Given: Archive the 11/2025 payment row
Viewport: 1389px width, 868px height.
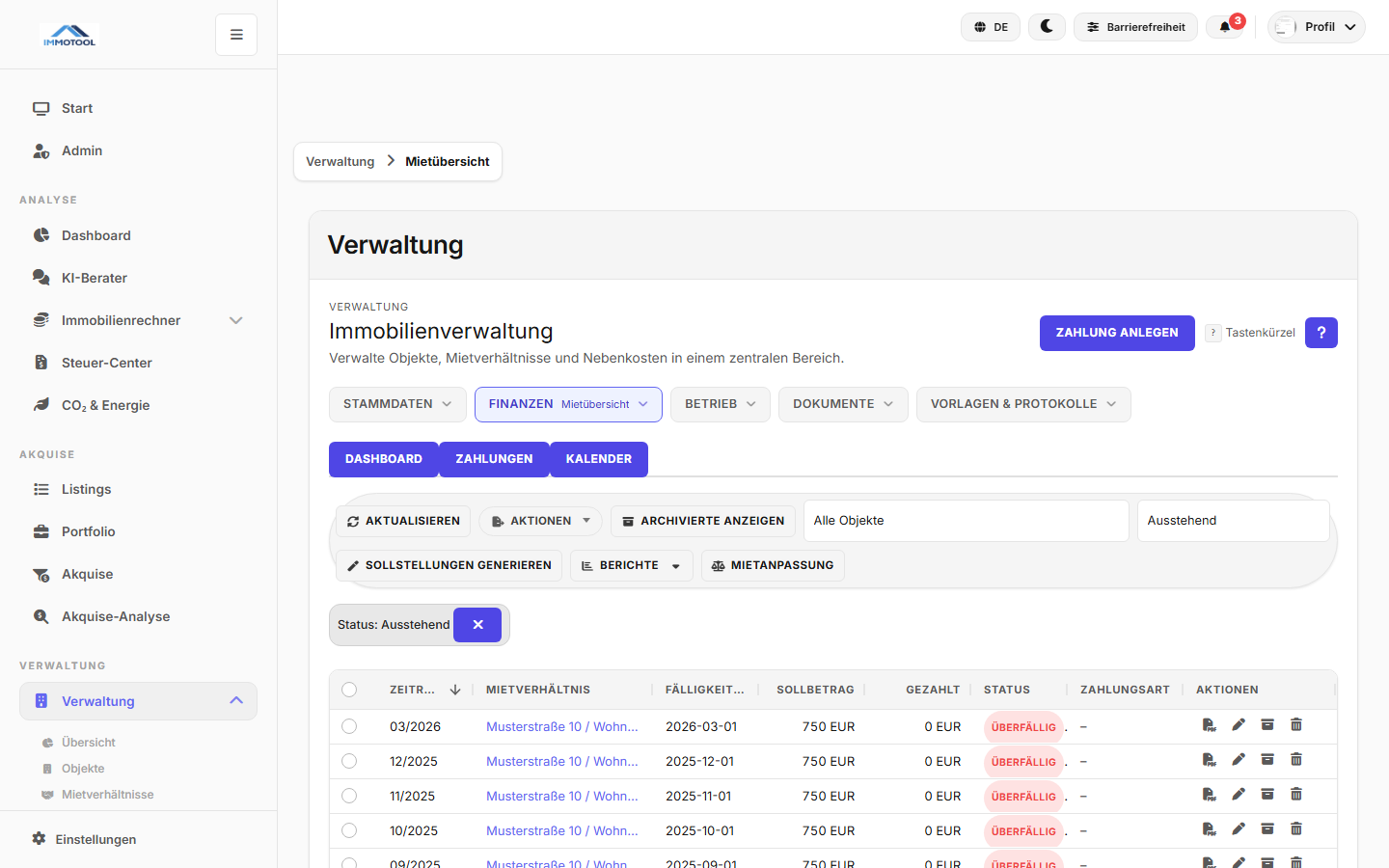Looking at the screenshot, I should tap(1267, 795).
